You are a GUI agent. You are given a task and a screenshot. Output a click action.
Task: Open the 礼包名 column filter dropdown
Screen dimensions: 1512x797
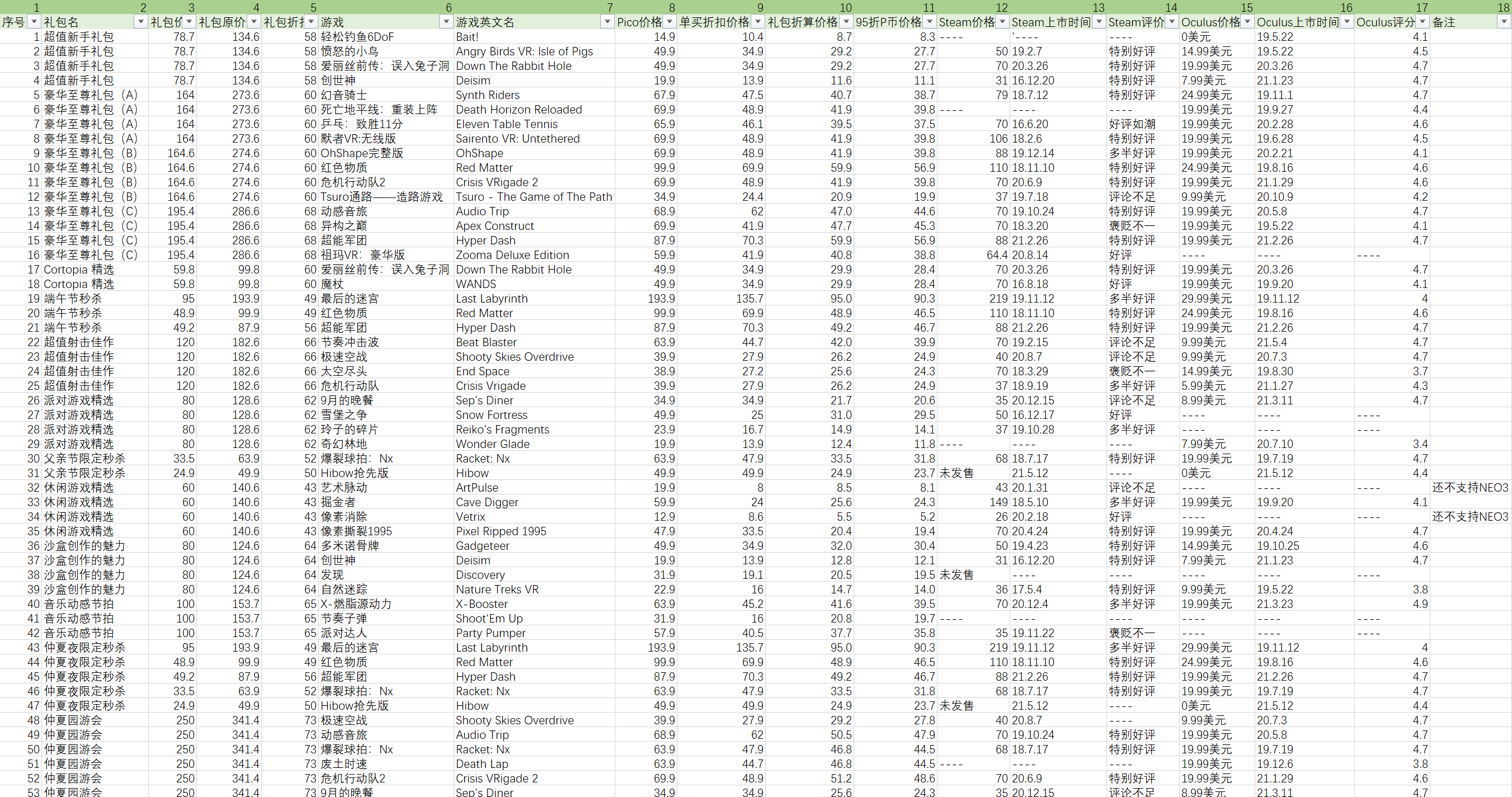[140, 22]
